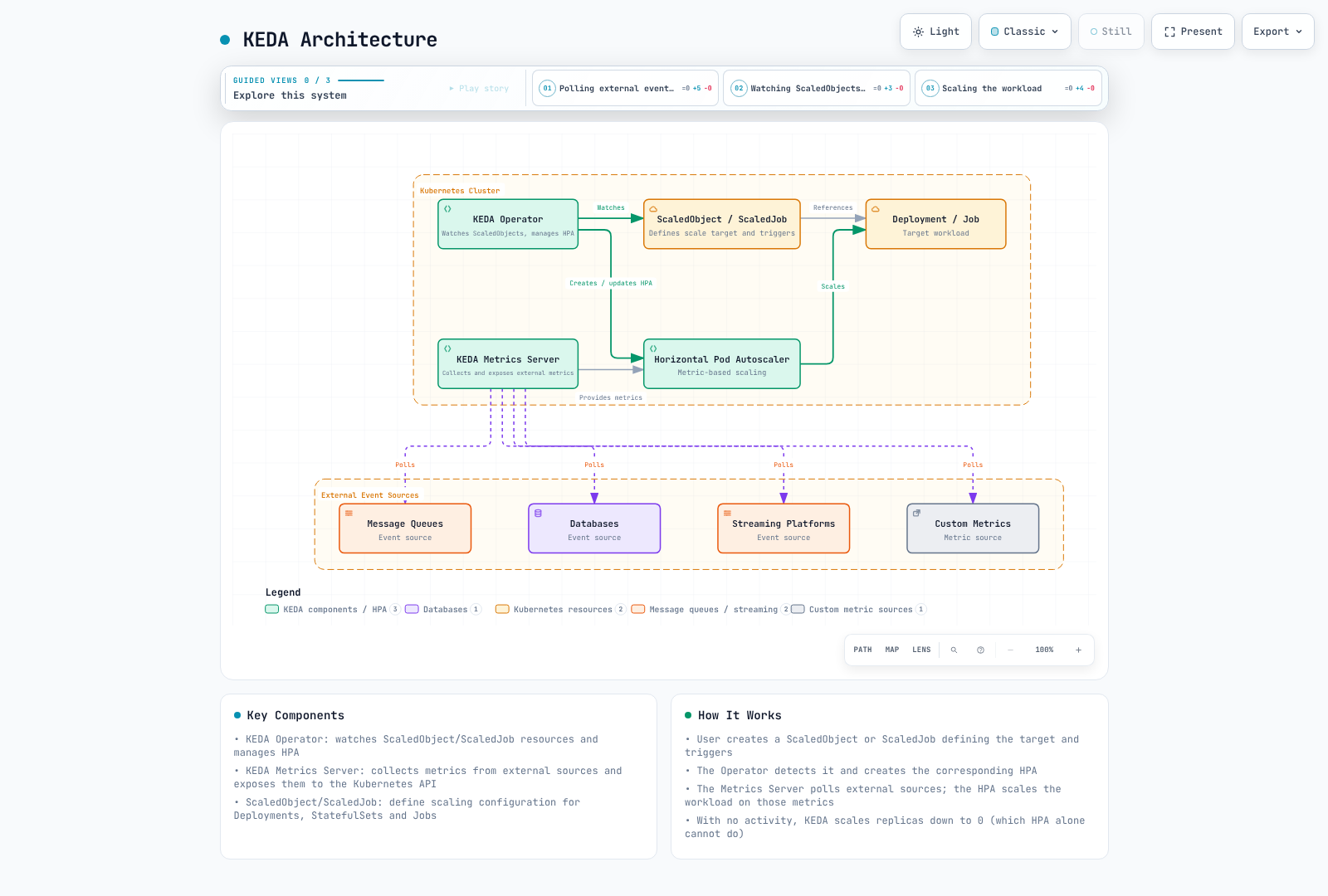Click the 'Kubernetes Cluster' group label

[460, 191]
